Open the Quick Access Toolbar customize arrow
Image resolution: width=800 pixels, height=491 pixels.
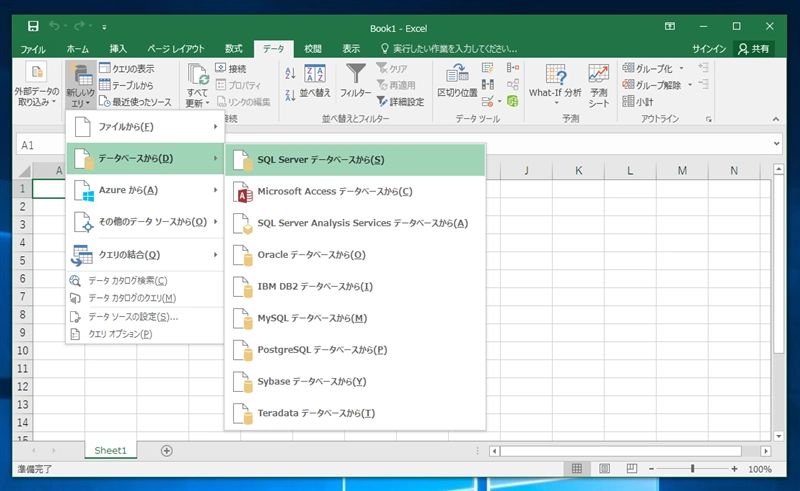pos(104,27)
